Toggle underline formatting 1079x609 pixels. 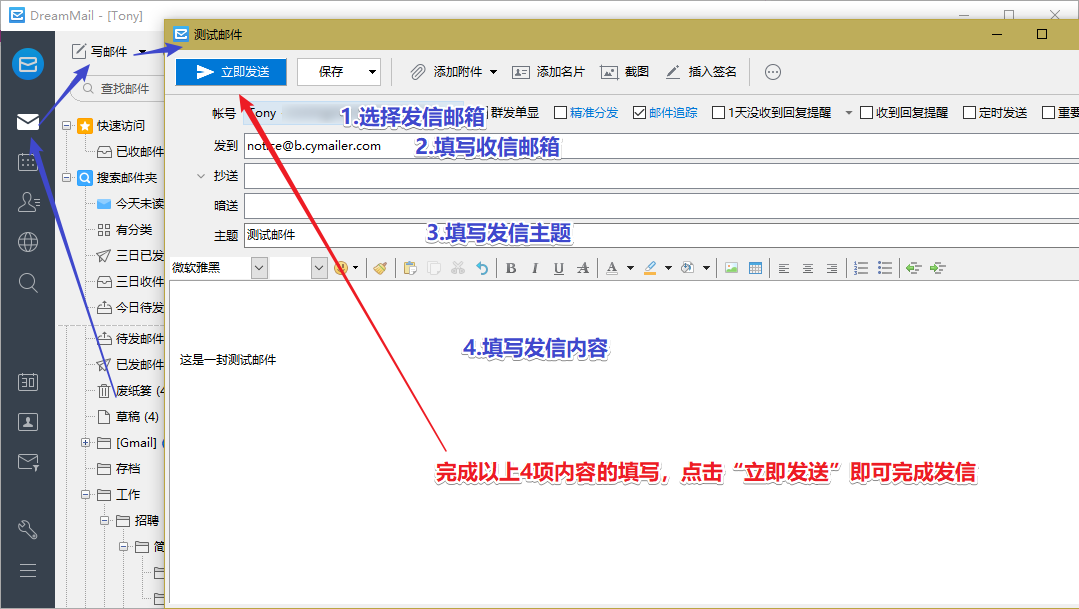point(559,268)
